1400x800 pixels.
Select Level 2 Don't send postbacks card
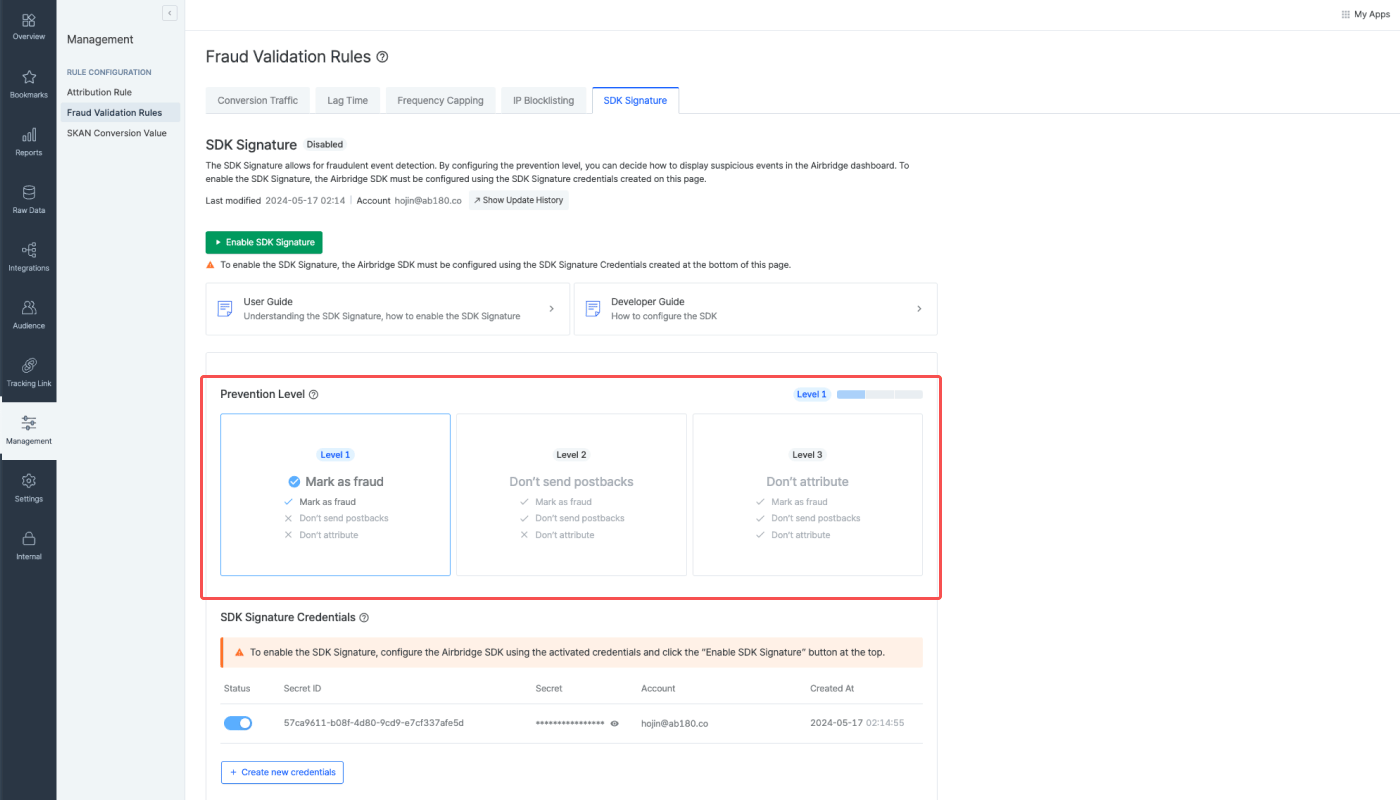click(x=571, y=495)
